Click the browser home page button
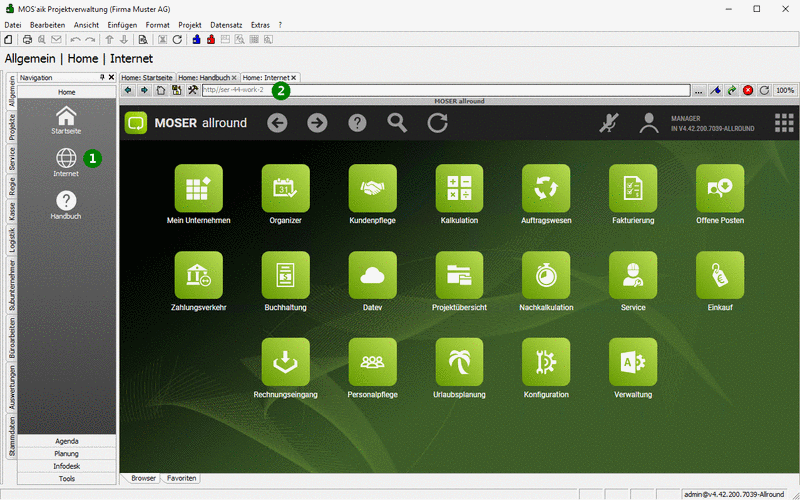This screenshot has height=500, width=800. (160, 90)
